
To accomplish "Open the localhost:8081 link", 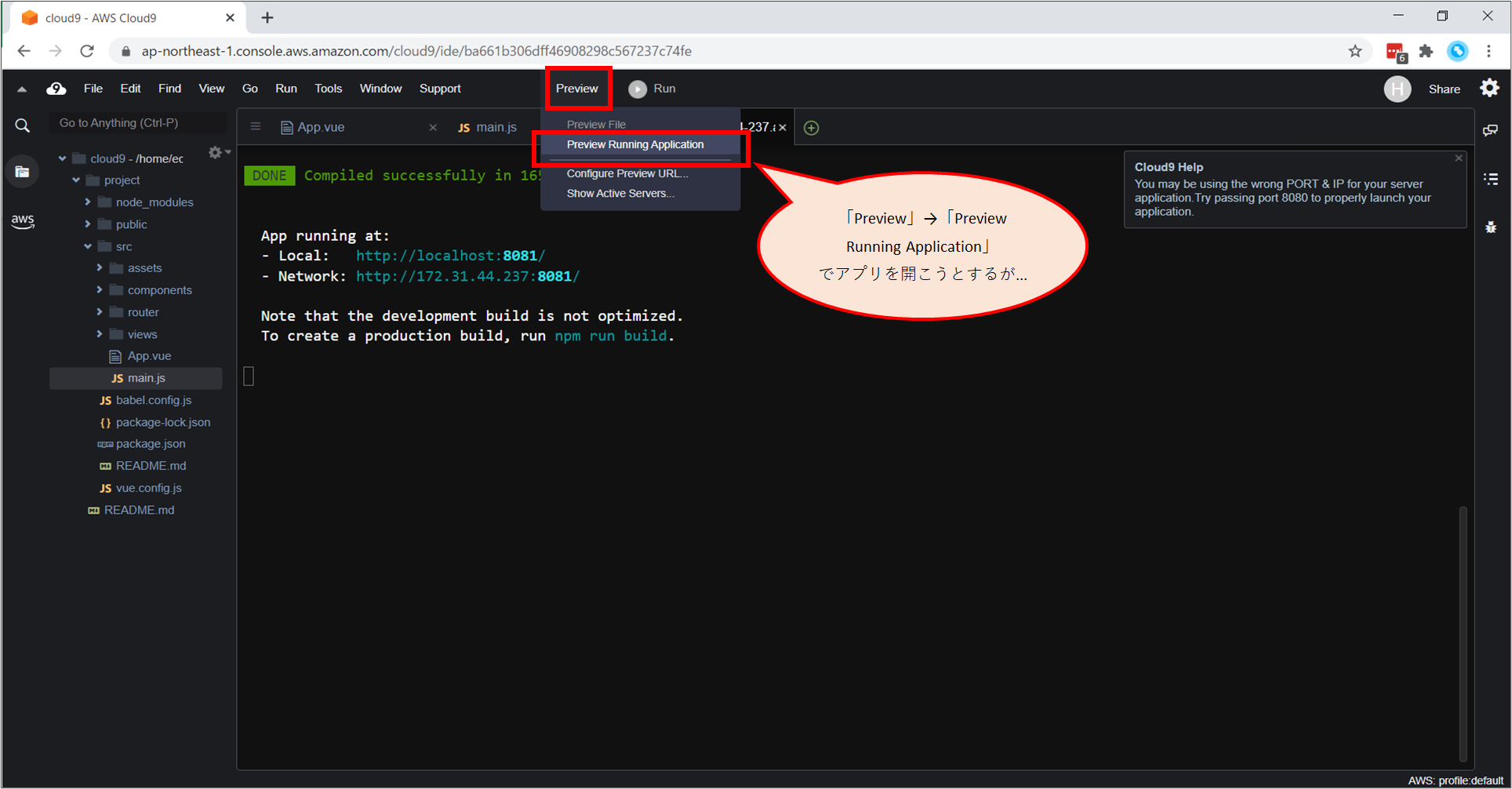I will point(450,256).
